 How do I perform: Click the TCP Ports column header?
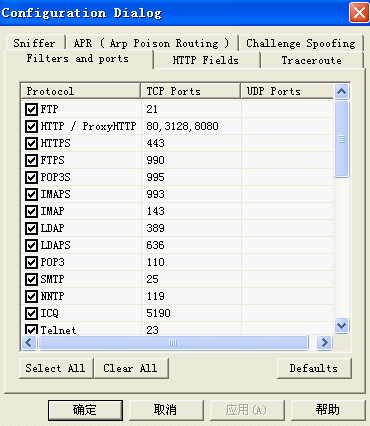coord(191,91)
